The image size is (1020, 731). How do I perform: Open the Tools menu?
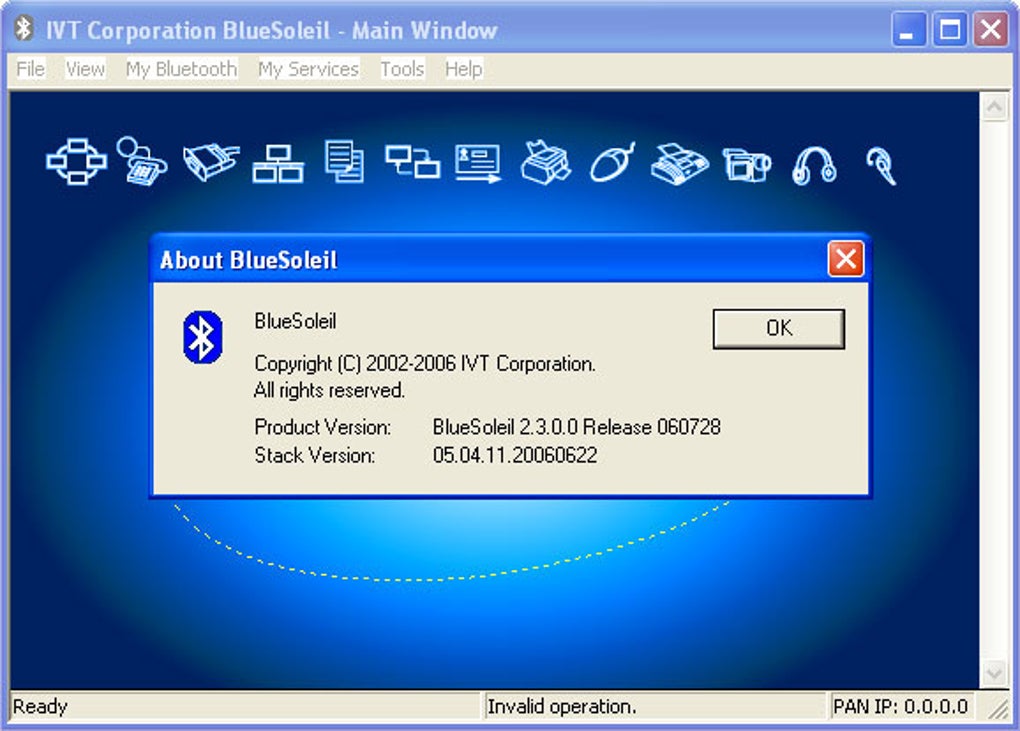[x=401, y=68]
